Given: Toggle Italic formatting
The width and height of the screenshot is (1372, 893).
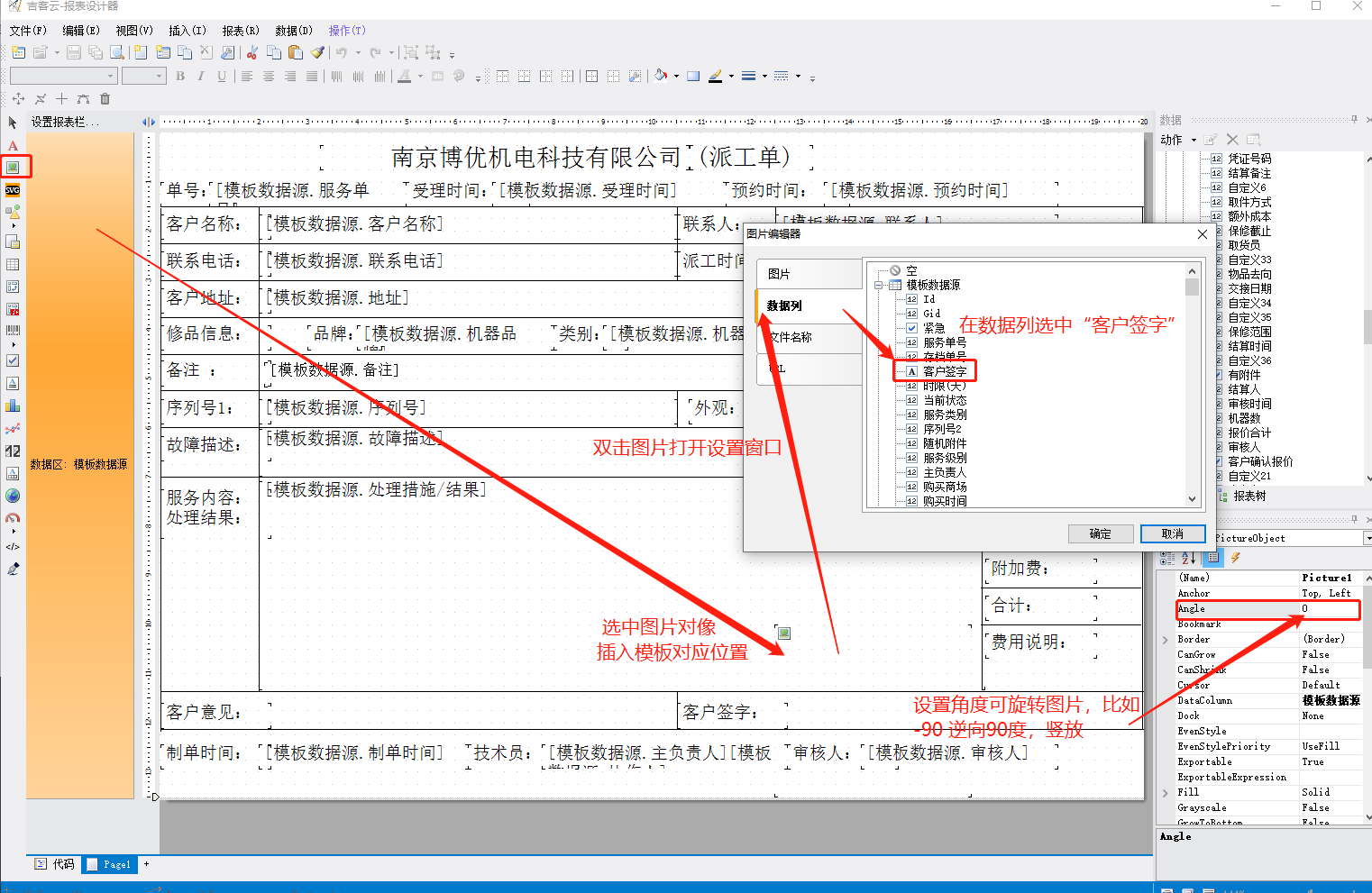Looking at the screenshot, I should pyautogui.click(x=200, y=77).
